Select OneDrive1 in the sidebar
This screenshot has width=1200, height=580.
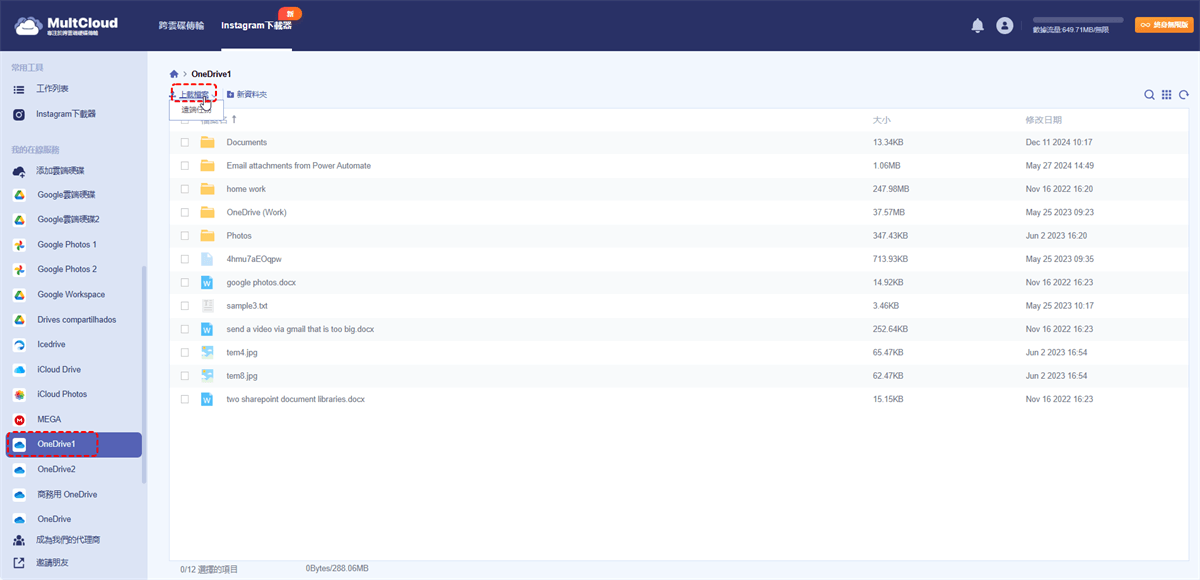(x=75, y=444)
